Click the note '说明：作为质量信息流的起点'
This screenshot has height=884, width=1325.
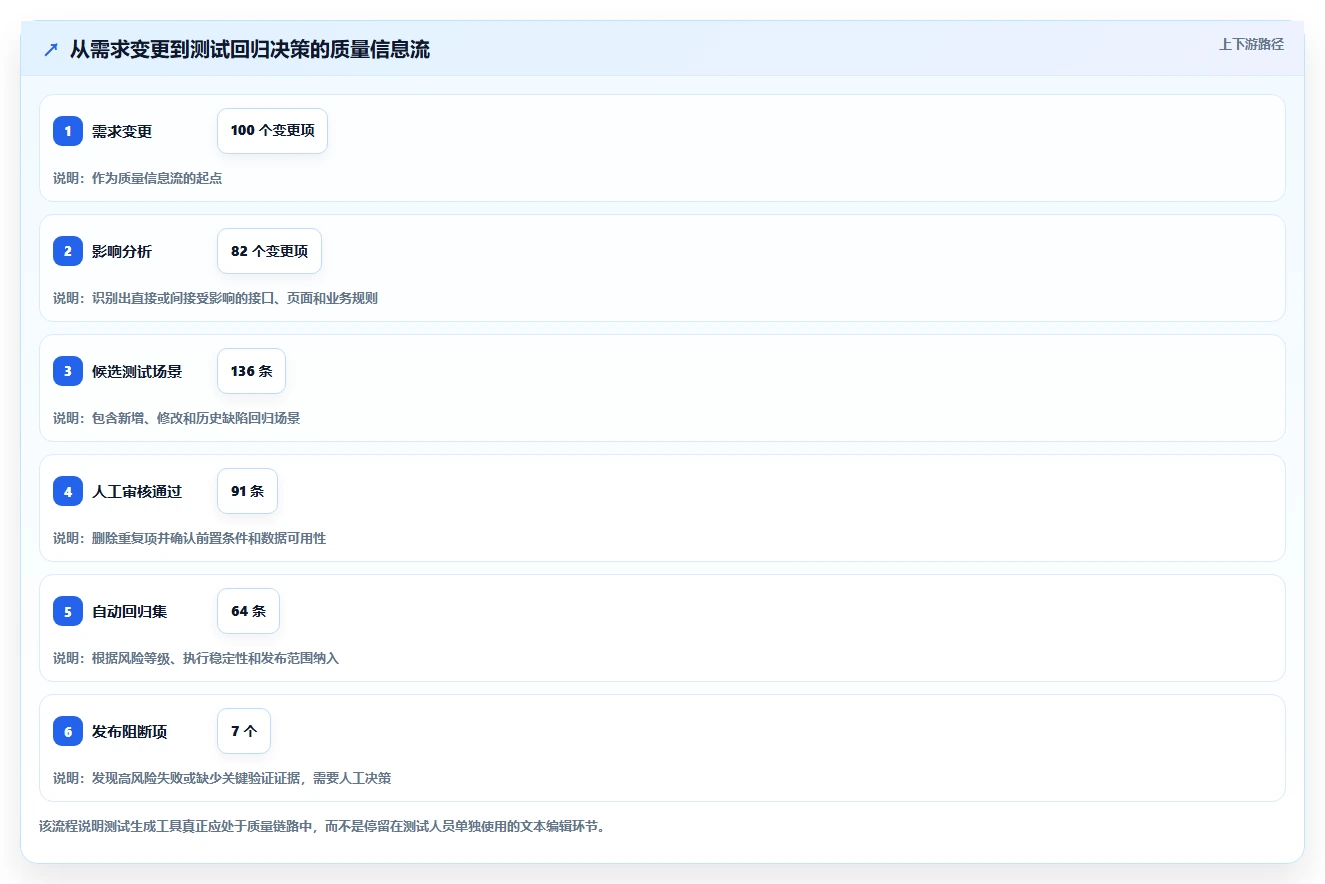pos(138,178)
